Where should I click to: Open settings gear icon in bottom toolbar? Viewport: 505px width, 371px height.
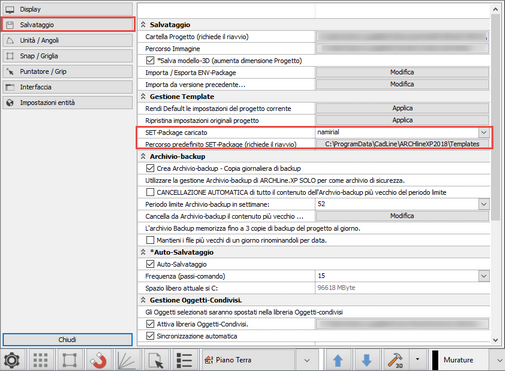12,360
